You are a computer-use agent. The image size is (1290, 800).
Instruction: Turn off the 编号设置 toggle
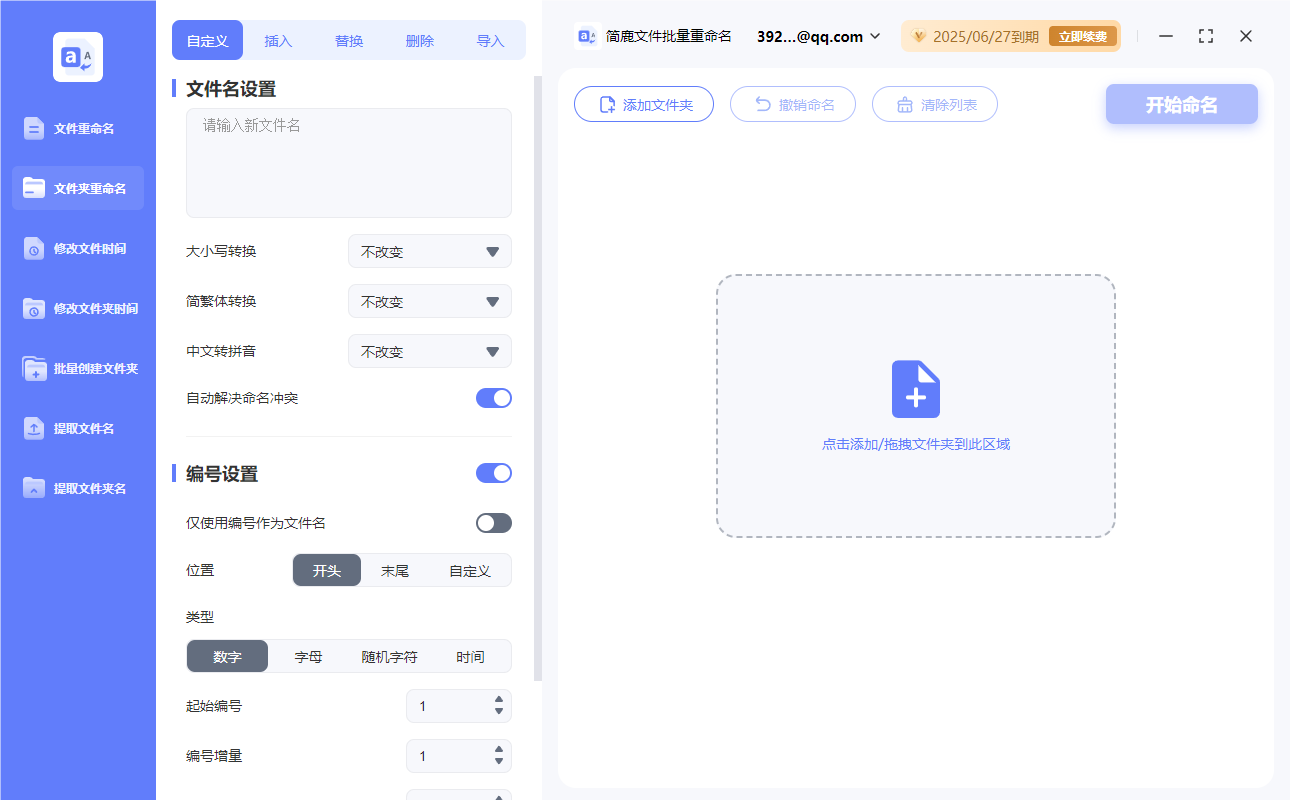pyautogui.click(x=493, y=472)
